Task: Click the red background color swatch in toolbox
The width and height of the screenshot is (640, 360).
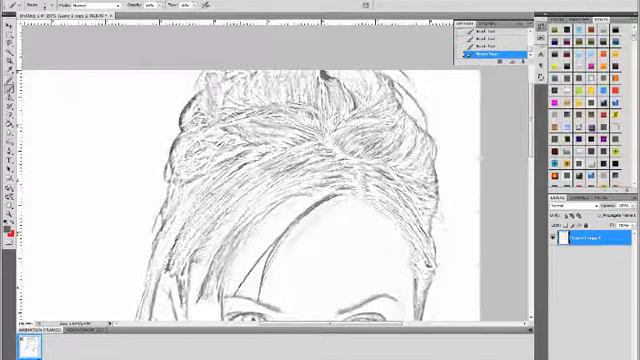Action: click(11, 234)
